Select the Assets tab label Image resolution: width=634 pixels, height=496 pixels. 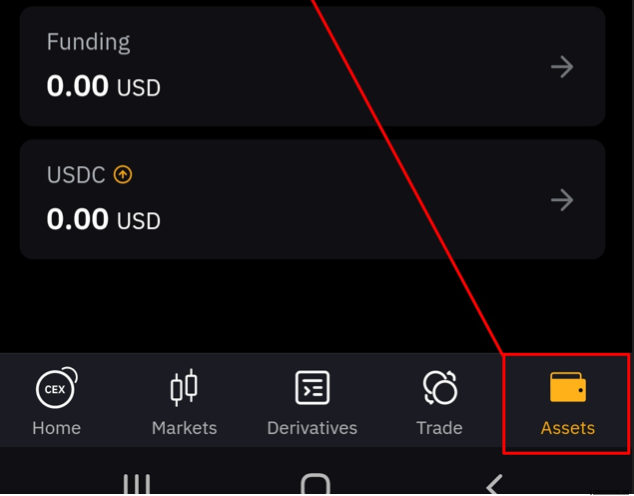tap(568, 428)
